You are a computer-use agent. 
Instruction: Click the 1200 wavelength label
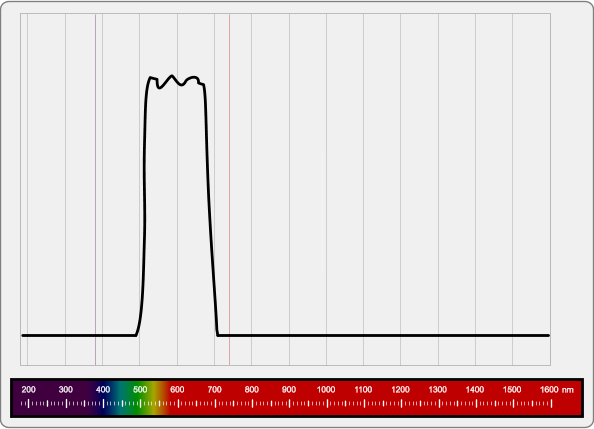point(400,390)
